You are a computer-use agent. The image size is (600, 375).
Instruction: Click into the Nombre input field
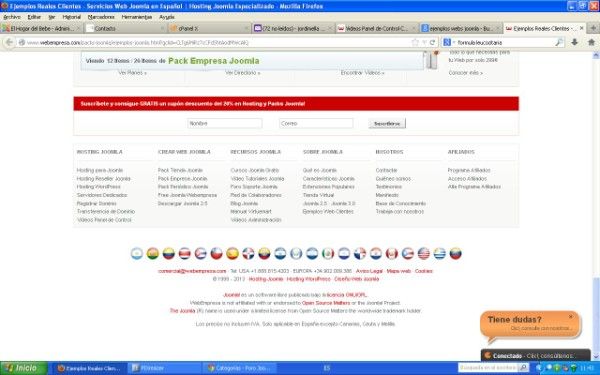225,123
